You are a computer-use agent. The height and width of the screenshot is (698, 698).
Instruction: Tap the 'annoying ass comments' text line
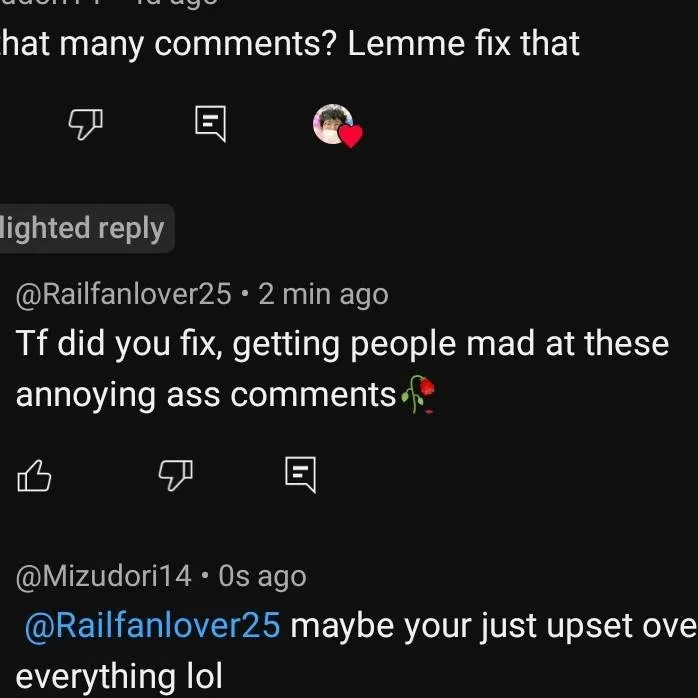[x=205, y=396]
